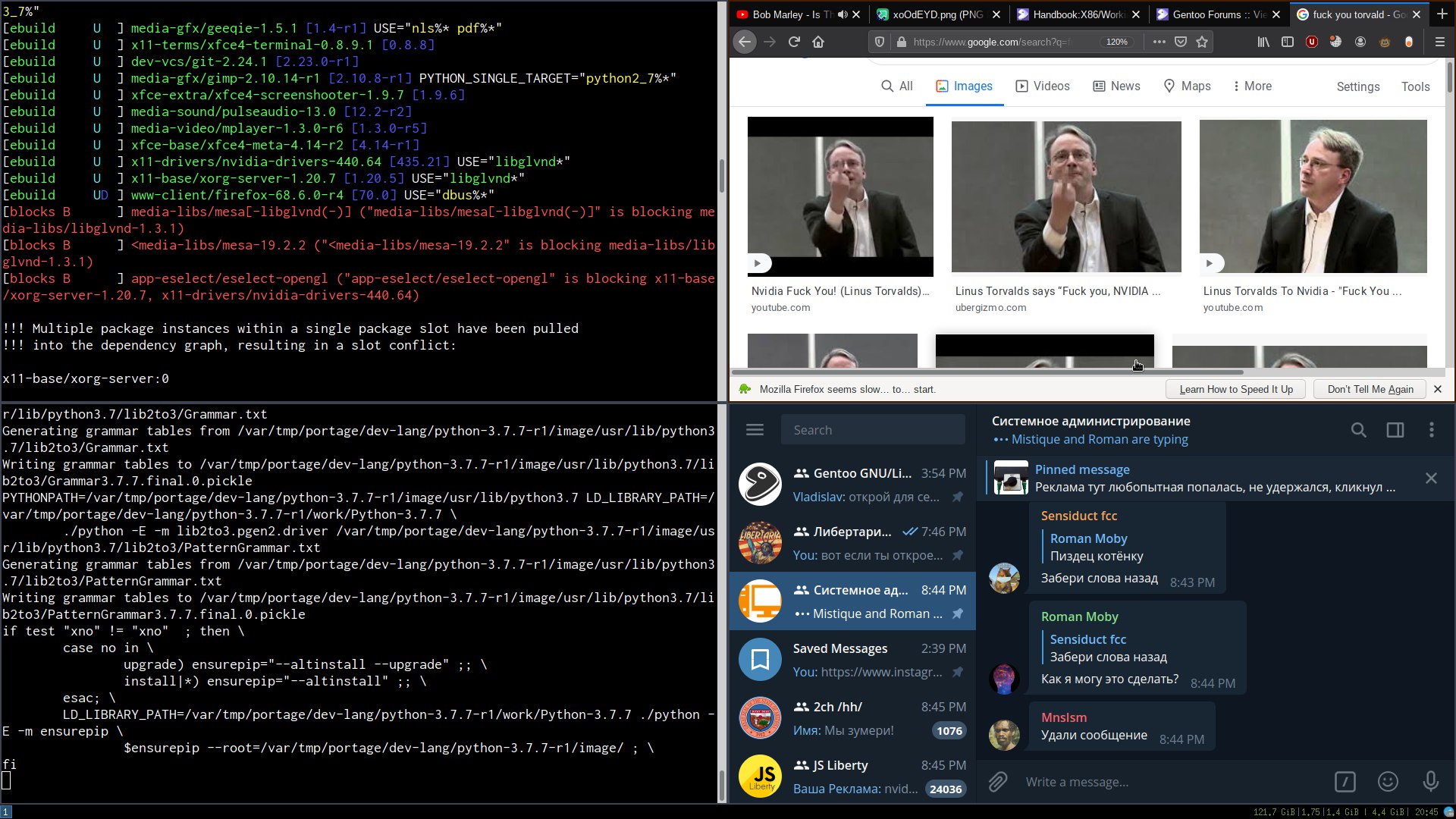Select the Videos search tab

1043,86
